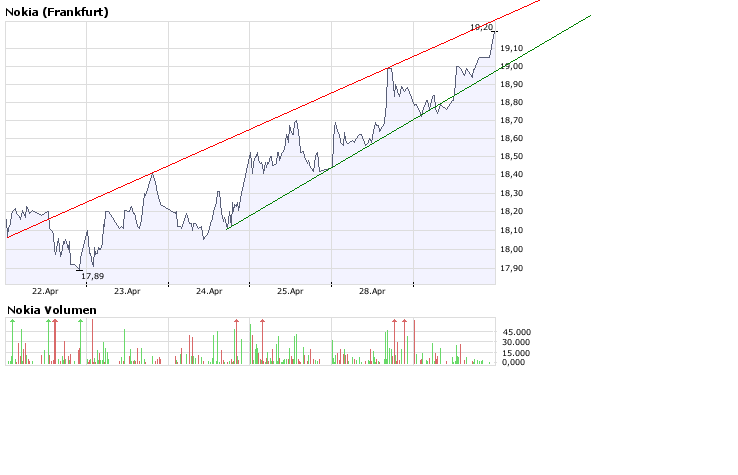Screen dimensions: 738x475
Task: Click the 19,10 price axis label
Action: (x=512, y=48)
